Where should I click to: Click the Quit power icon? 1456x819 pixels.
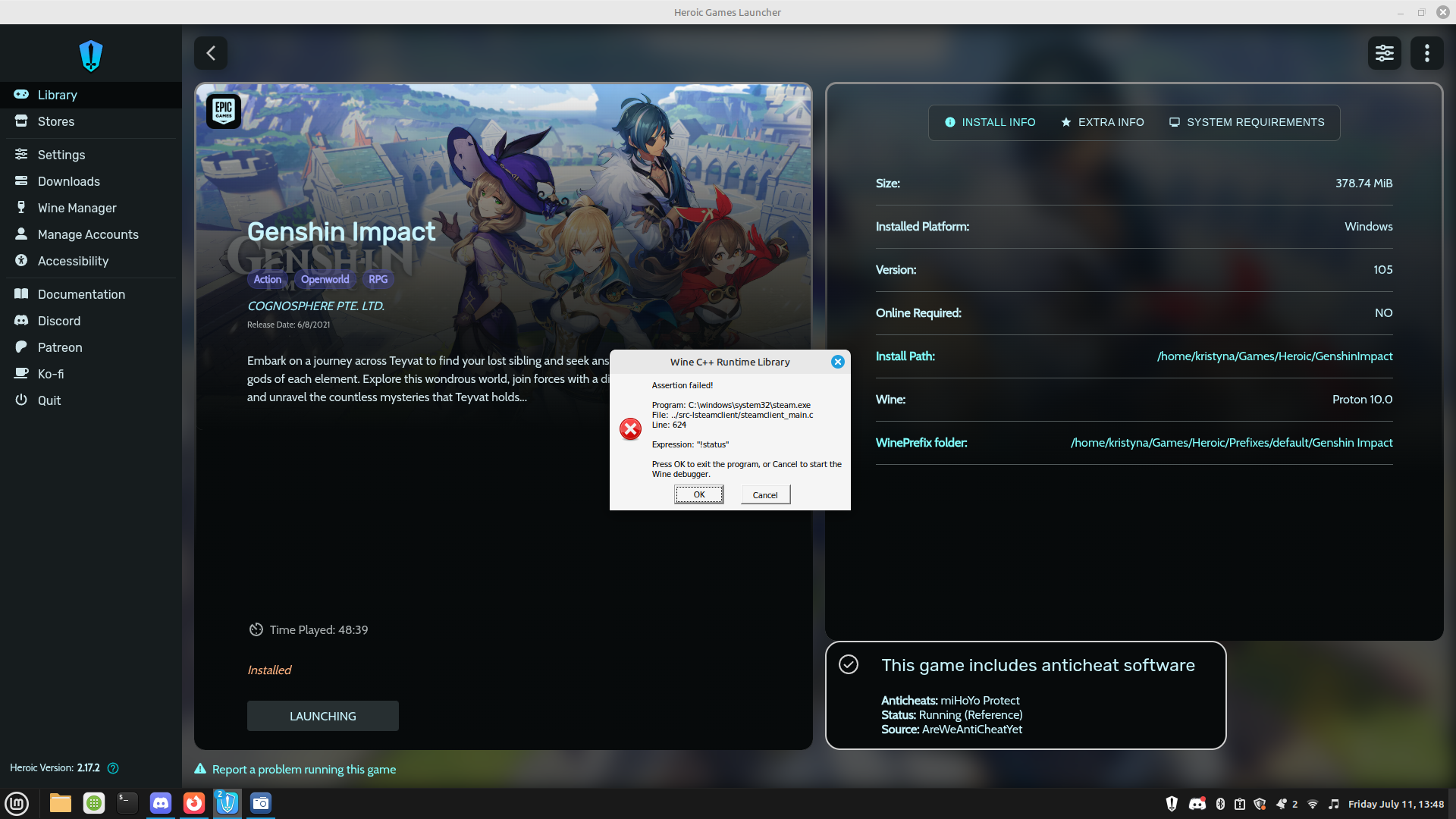21,400
